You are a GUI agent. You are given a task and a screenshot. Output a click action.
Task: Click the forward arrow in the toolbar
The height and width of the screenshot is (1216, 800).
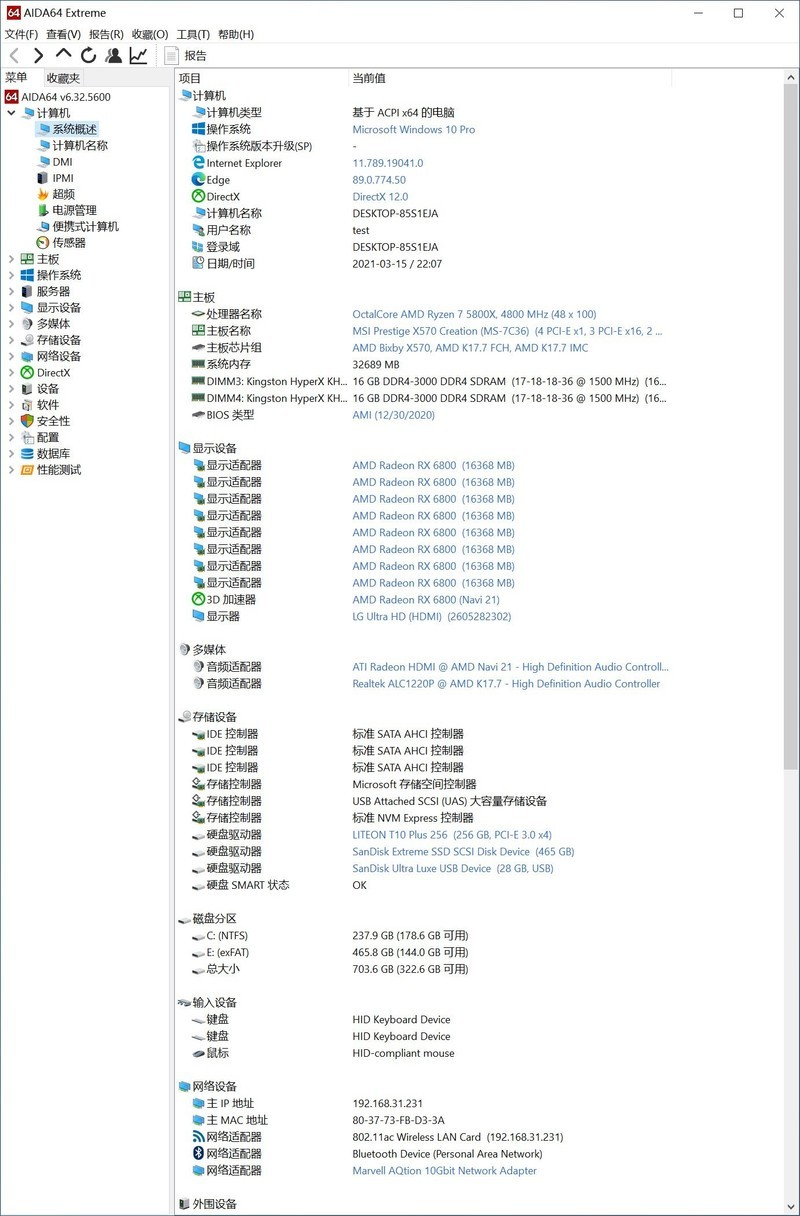(37, 56)
